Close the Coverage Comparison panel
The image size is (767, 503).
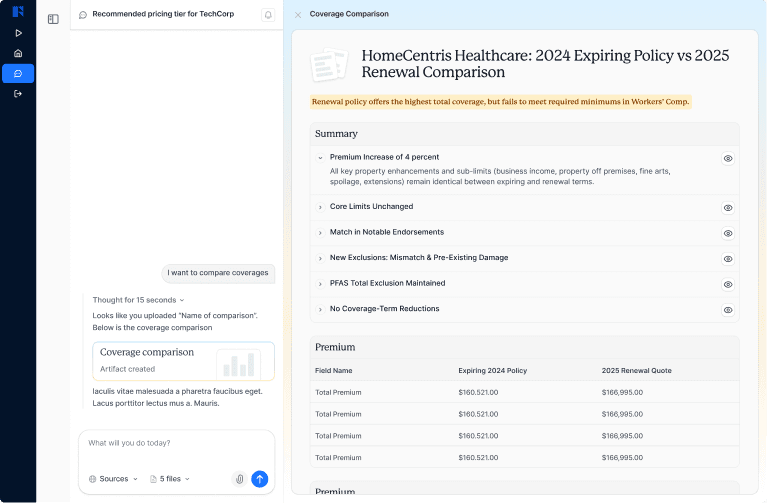pyautogui.click(x=298, y=15)
